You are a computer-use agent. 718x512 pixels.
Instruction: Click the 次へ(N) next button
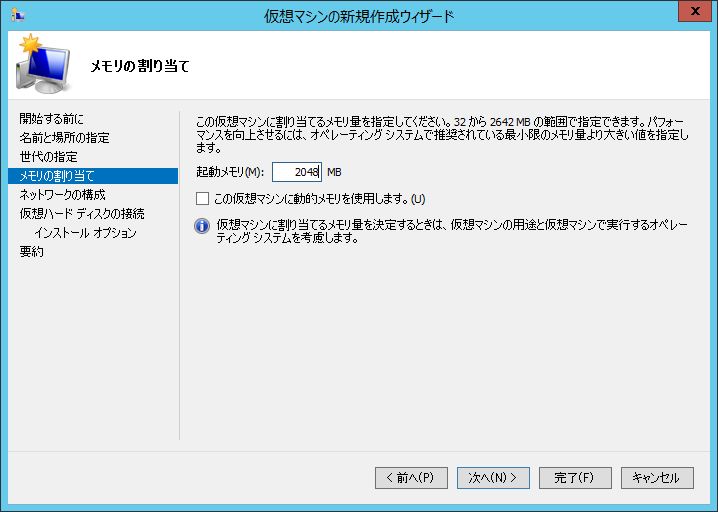point(493,478)
